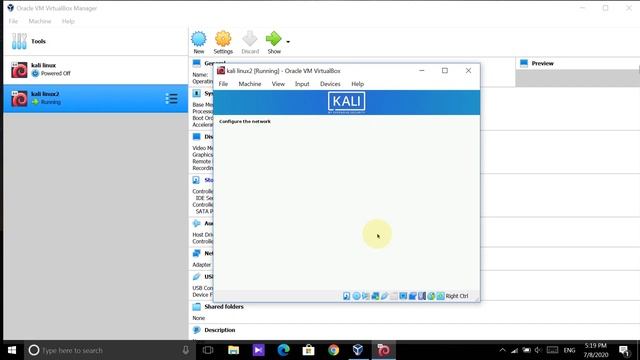Maximize the kali linux2 VM window

[x=445, y=71]
